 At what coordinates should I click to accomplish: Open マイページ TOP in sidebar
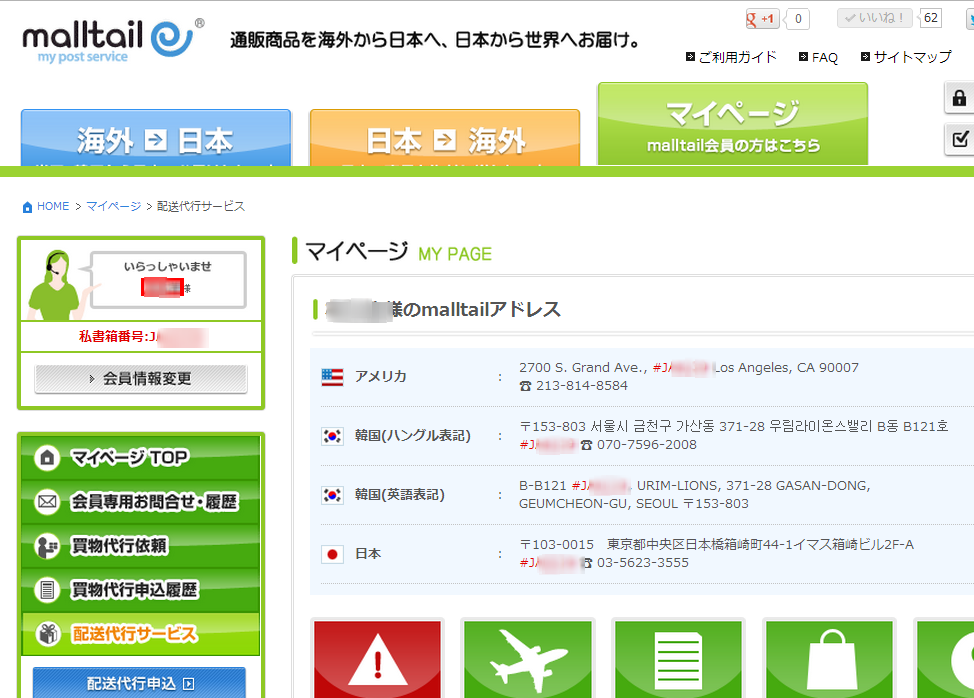tap(141, 458)
